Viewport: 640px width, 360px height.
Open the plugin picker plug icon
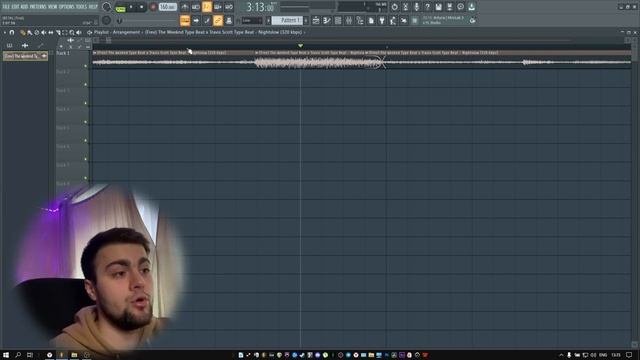point(382,20)
